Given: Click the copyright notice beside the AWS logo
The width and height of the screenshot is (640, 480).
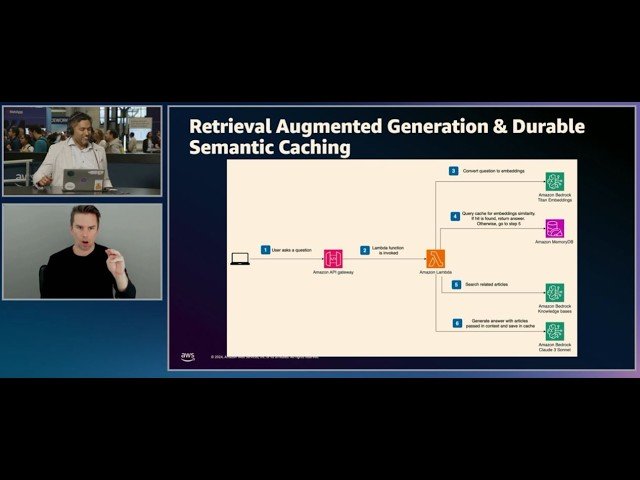Looking at the screenshot, I should coord(264,357).
